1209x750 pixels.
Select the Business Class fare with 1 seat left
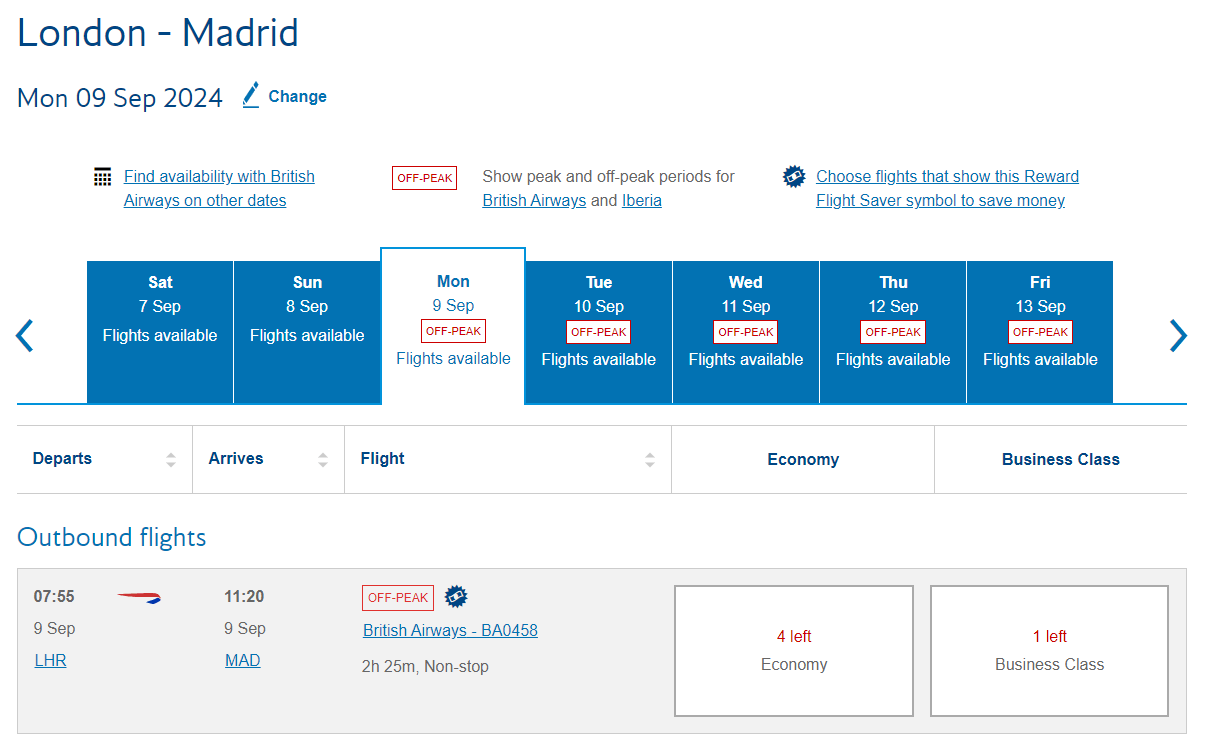(1048, 650)
